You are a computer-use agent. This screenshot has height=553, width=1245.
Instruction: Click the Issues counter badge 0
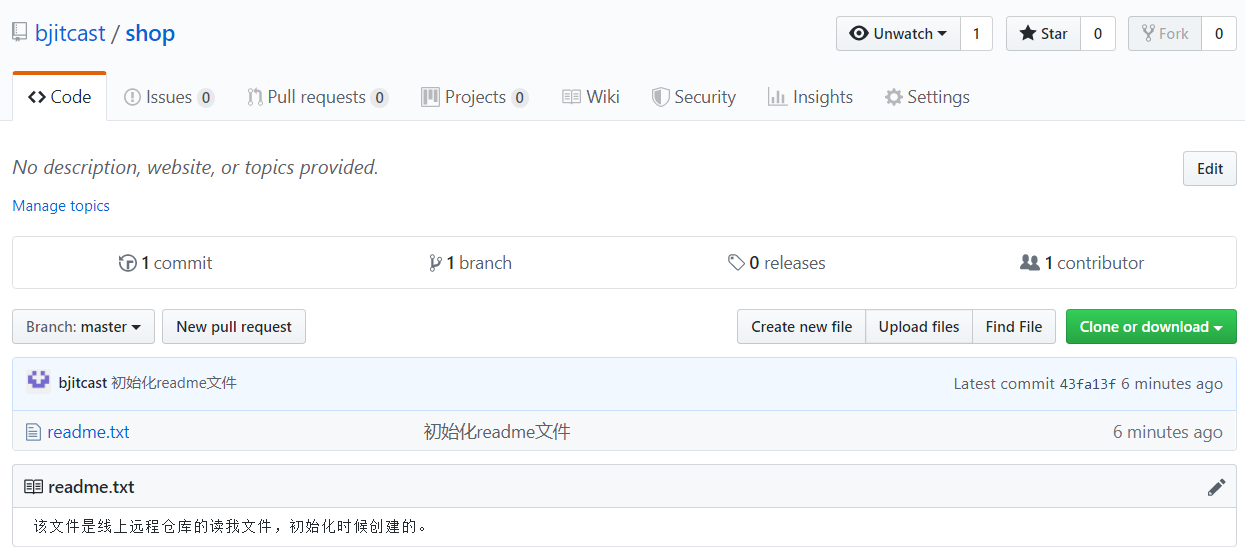205,98
